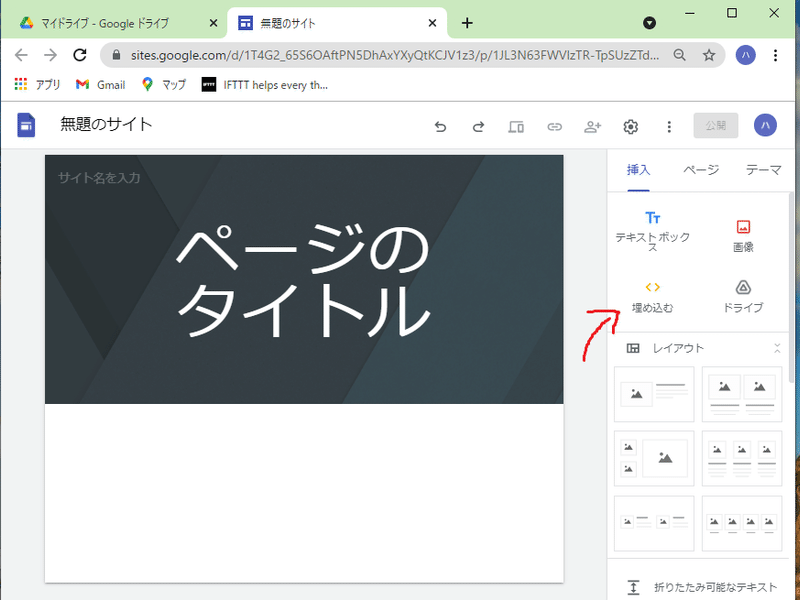This screenshot has width=800, height=600.
Task: Go forward in browser history
Action: (x=50, y=55)
